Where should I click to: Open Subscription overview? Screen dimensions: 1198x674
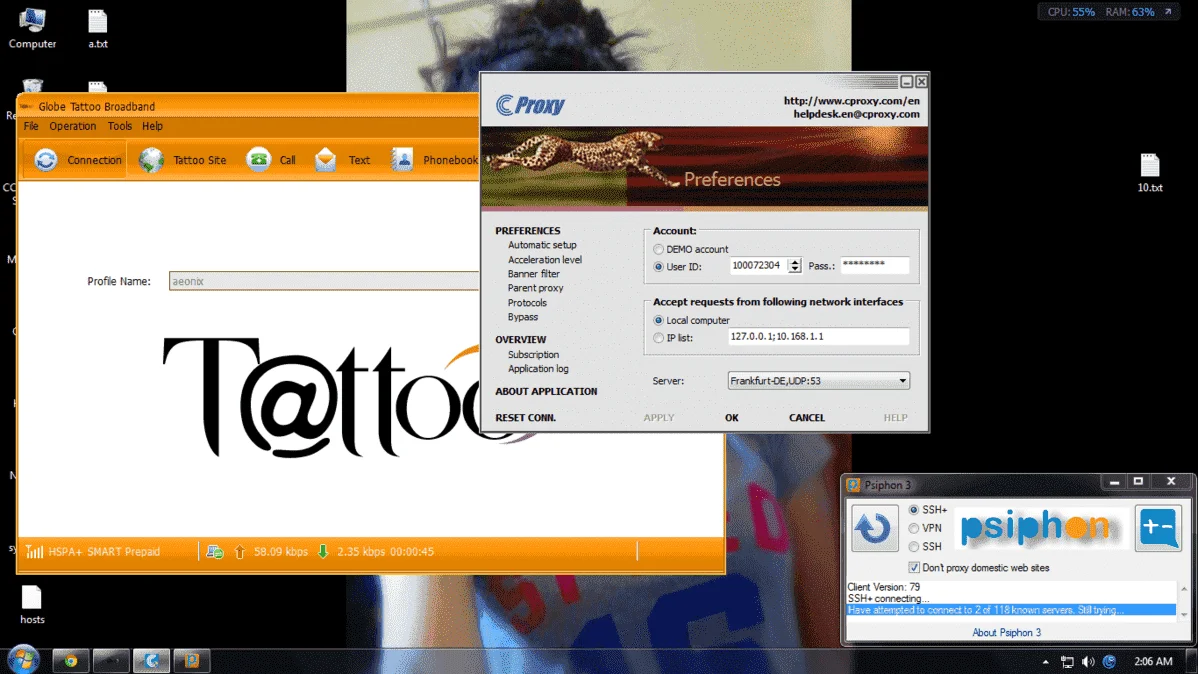[x=533, y=355]
